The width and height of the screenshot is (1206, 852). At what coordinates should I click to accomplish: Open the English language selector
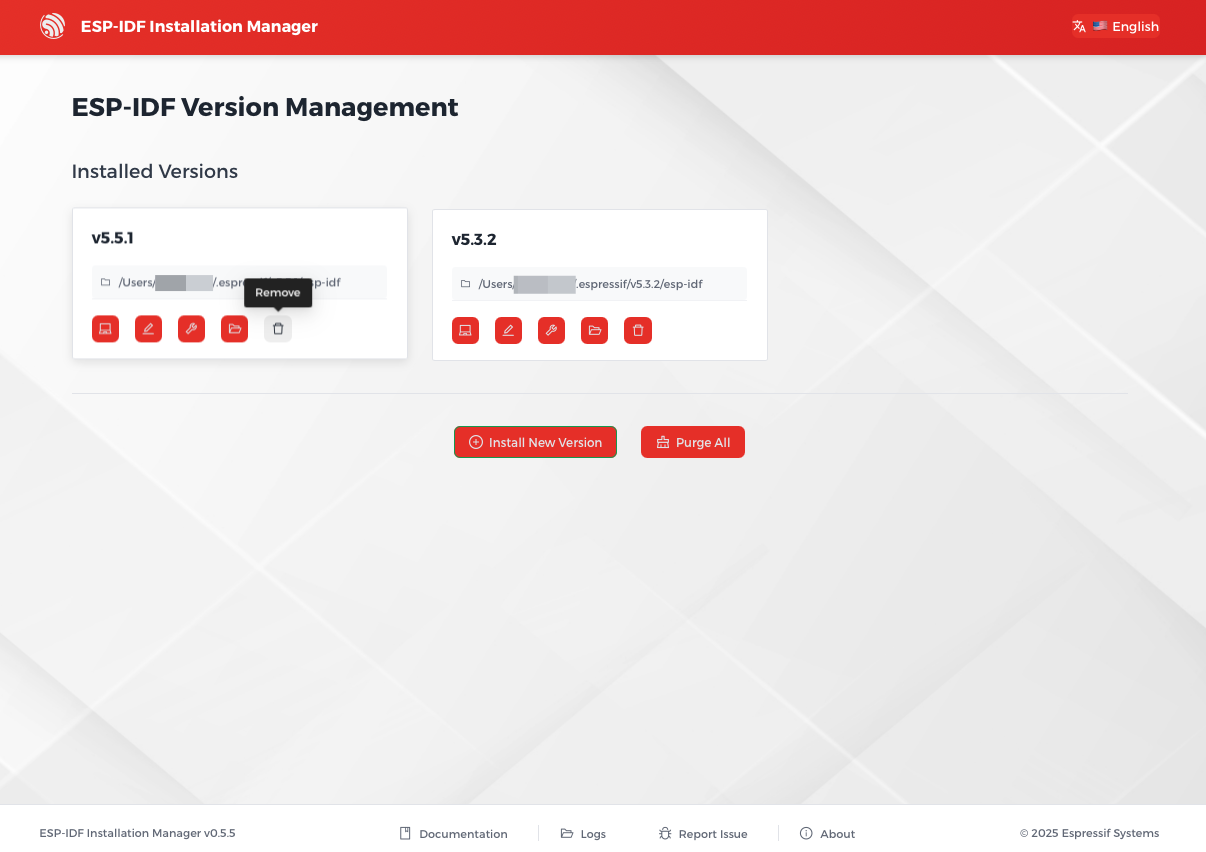pos(1116,27)
